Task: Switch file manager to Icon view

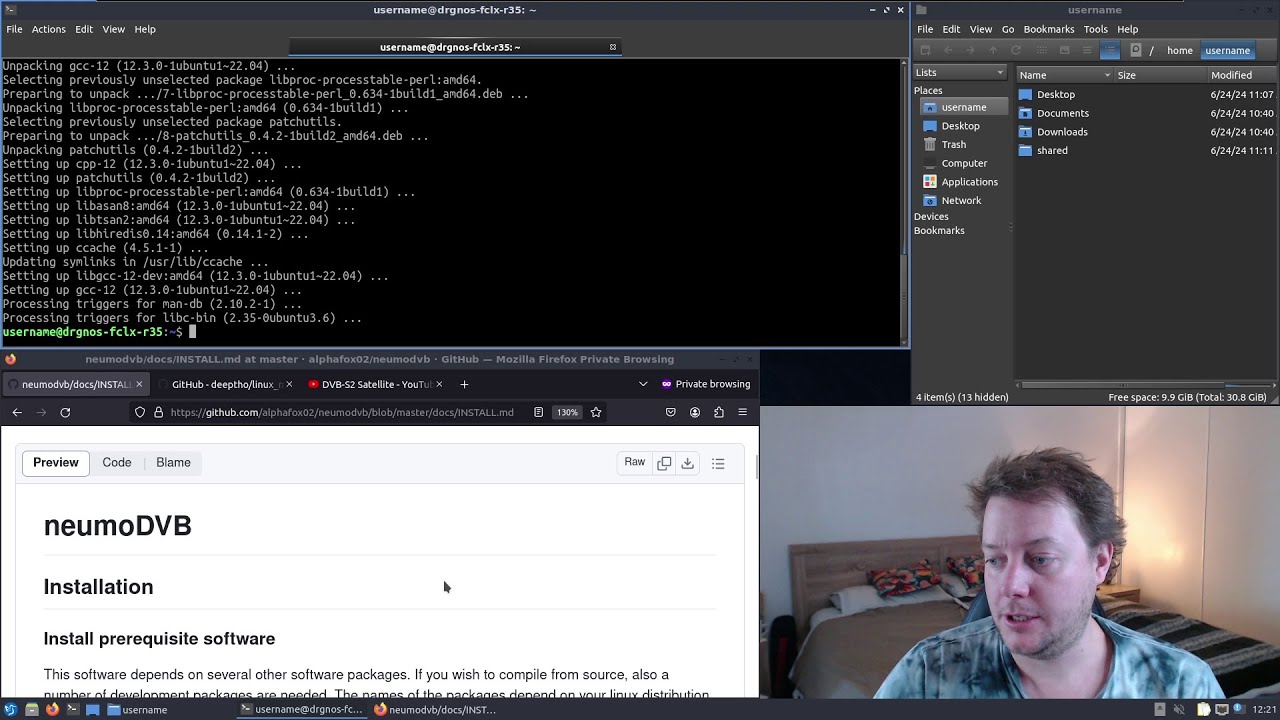Action: coord(1042,50)
